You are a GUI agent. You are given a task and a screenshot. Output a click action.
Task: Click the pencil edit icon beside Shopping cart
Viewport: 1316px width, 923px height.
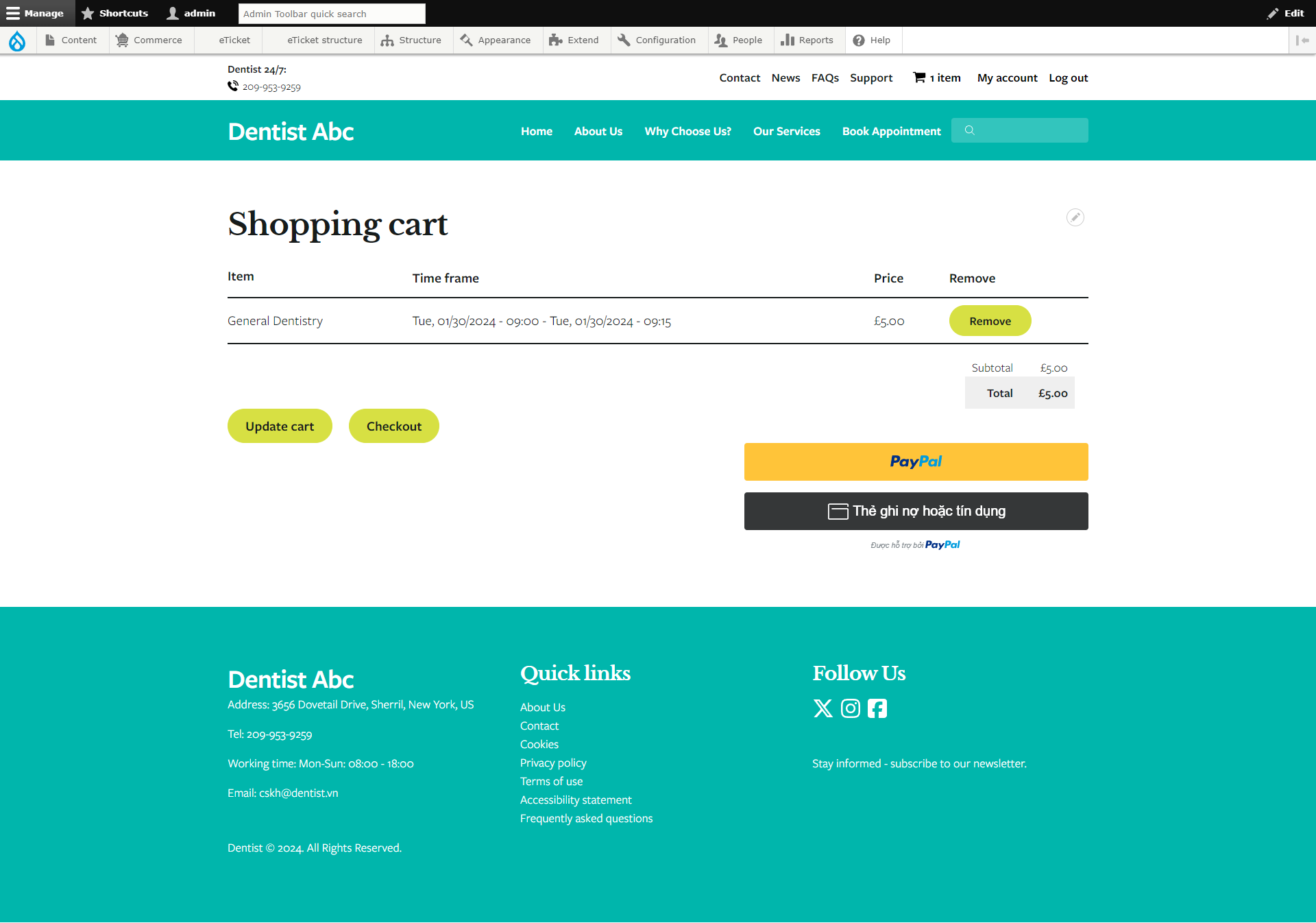pos(1075,217)
